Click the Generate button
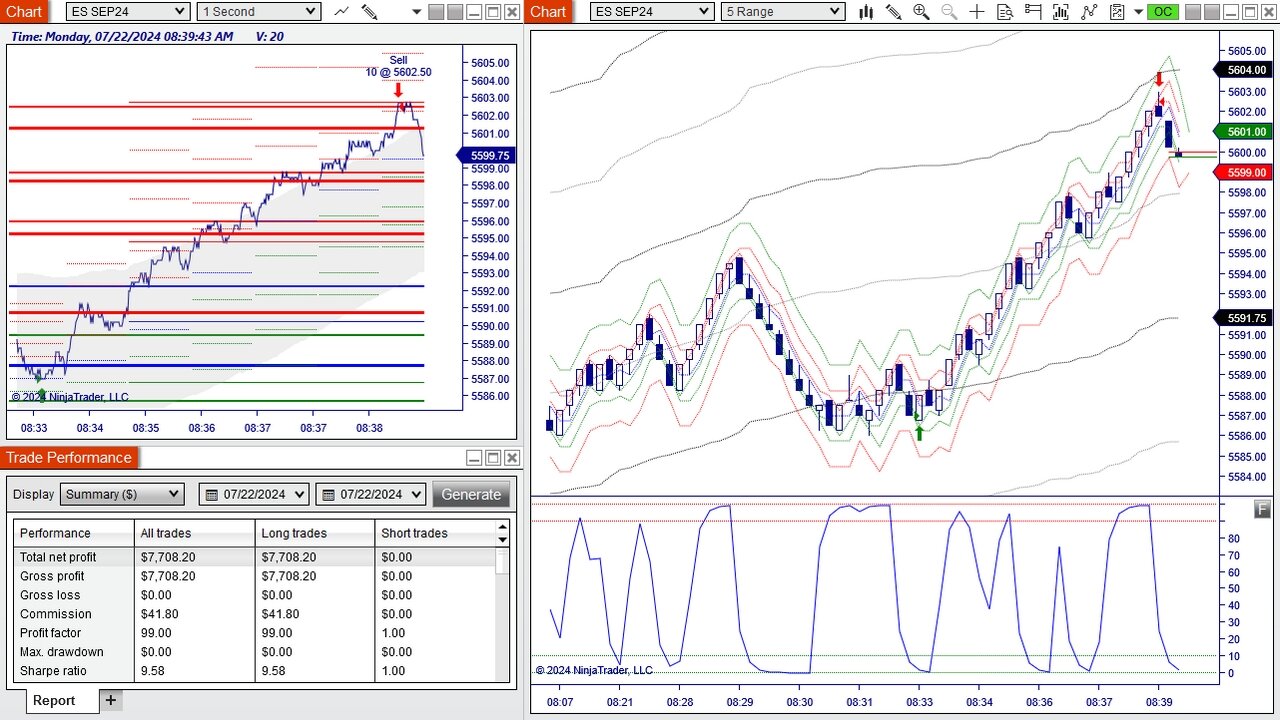Image resolution: width=1280 pixels, height=720 pixels. tap(471, 494)
